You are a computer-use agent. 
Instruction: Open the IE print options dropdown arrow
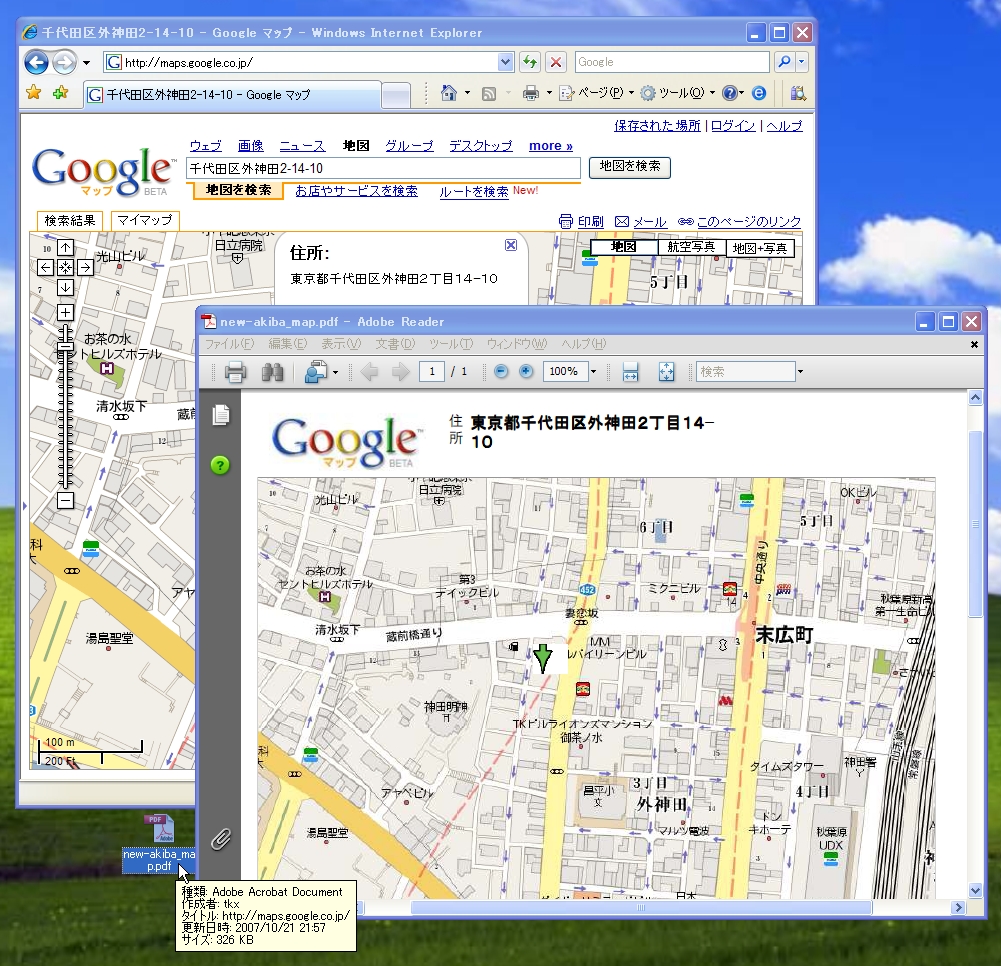549,94
